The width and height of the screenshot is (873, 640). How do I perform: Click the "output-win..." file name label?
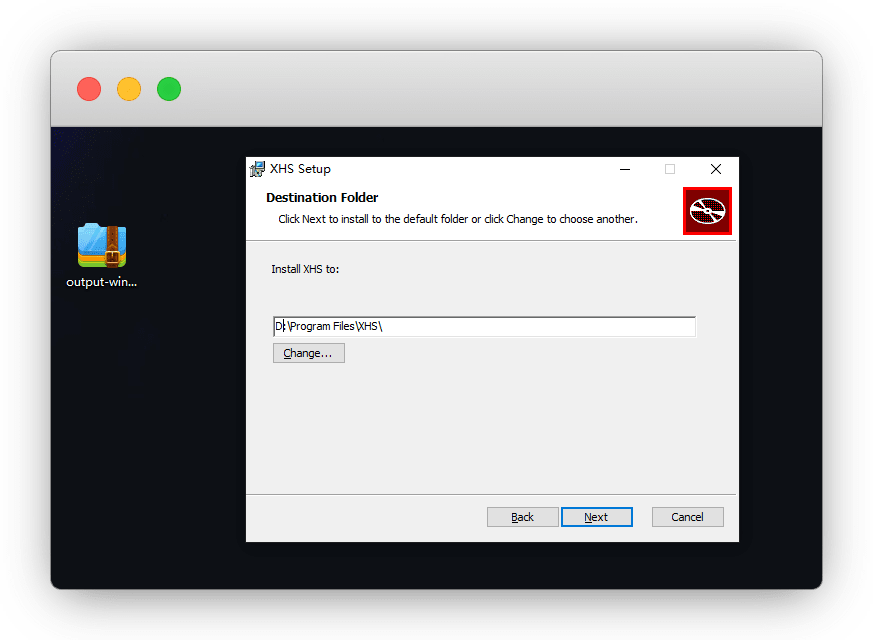click(101, 282)
